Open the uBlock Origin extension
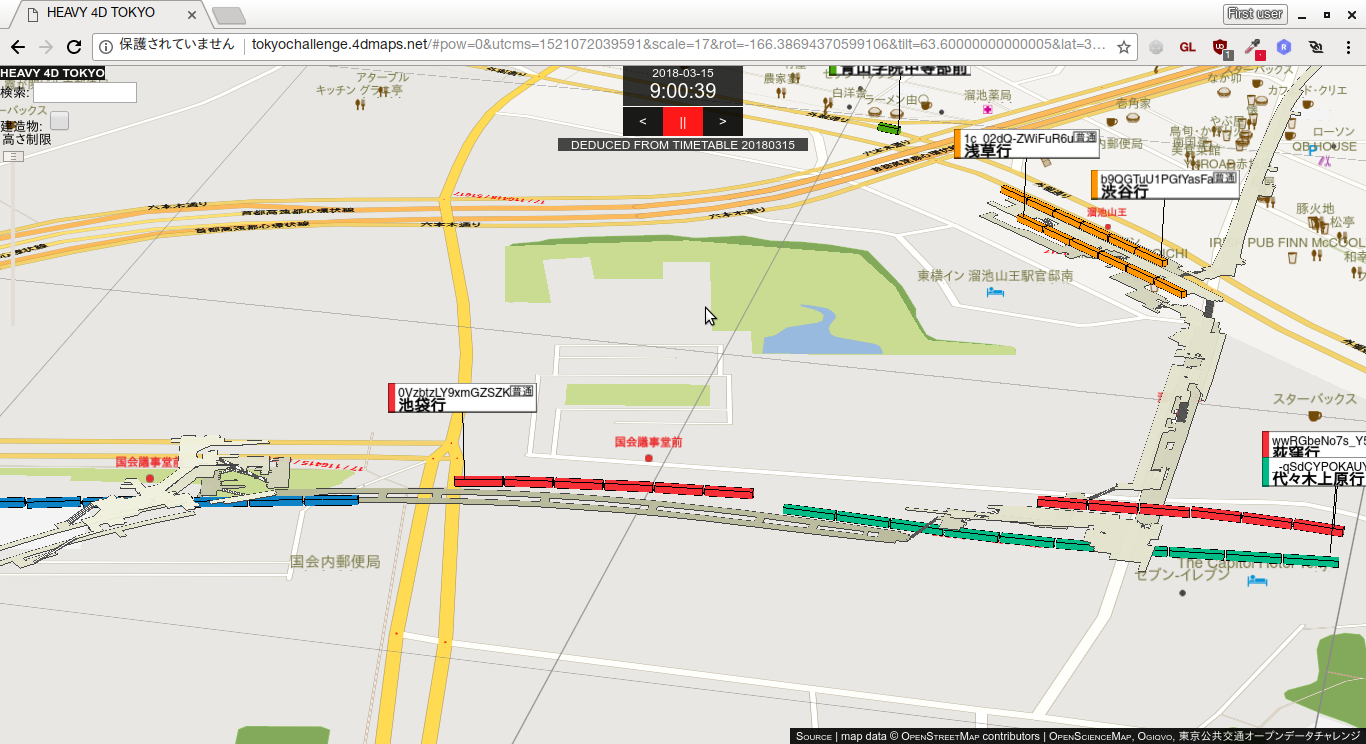Screen dimensions: 1366x744 pos(1221,47)
